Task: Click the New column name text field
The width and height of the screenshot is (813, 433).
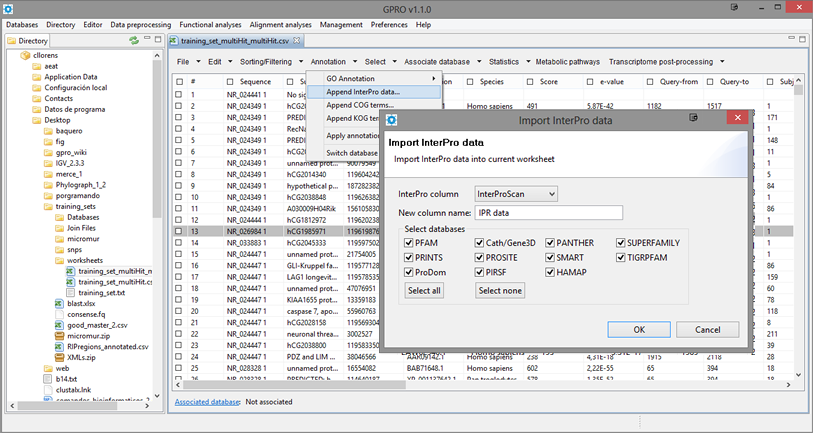Action: click(x=548, y=212)
